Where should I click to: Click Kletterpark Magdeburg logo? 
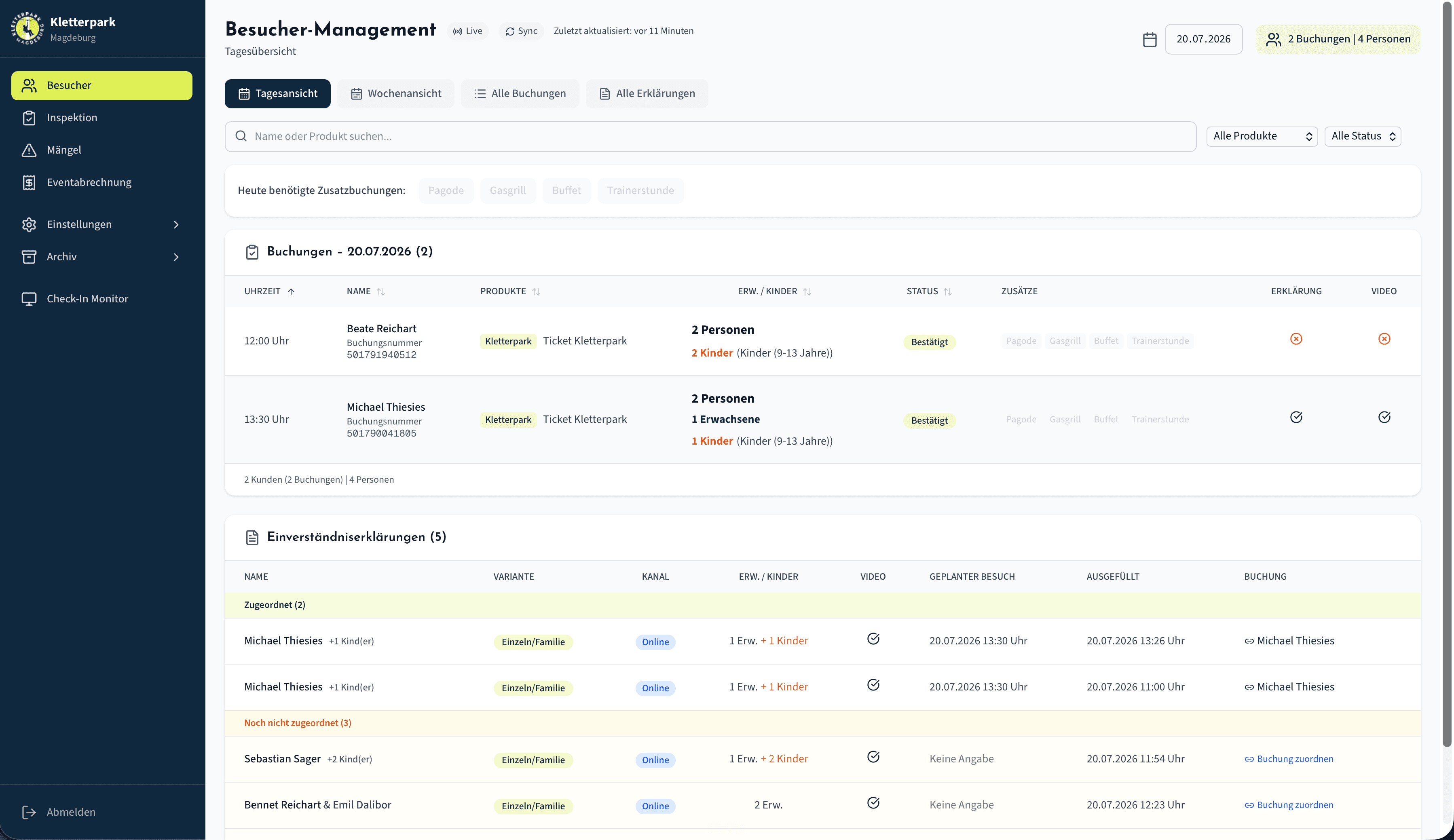(27, 28)
